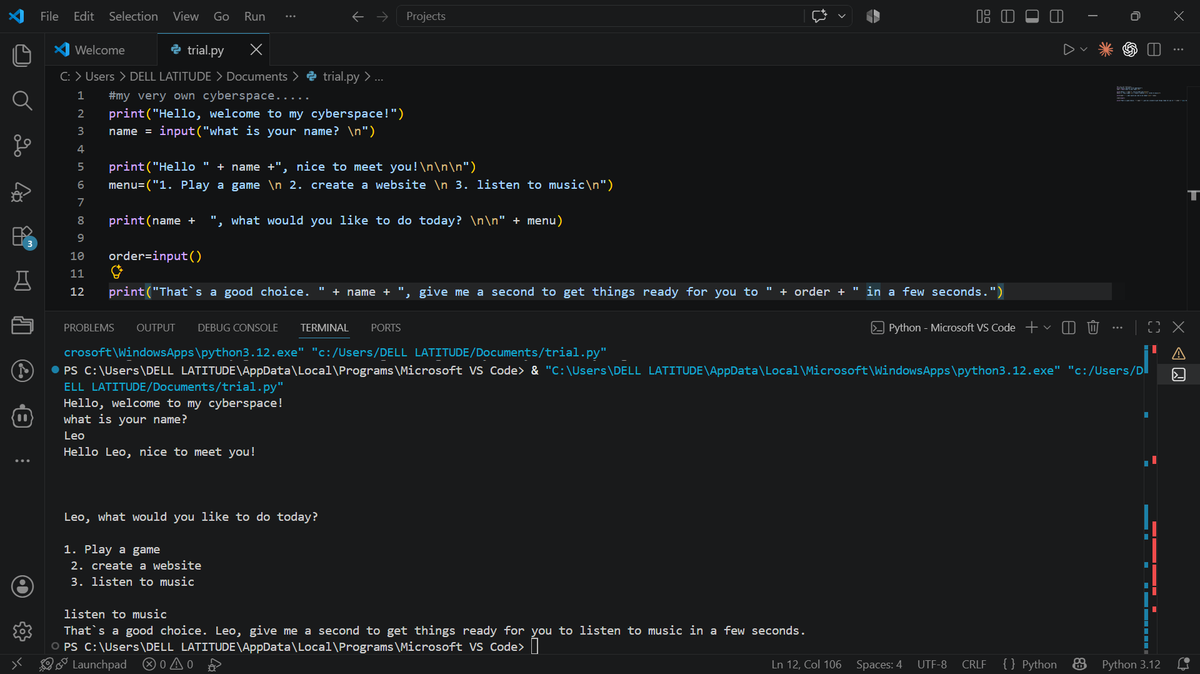Switch to the DEBUG CONSOLE tab
The height and width of the screenshot is (674, 1200).
click(x=238, y=327)
